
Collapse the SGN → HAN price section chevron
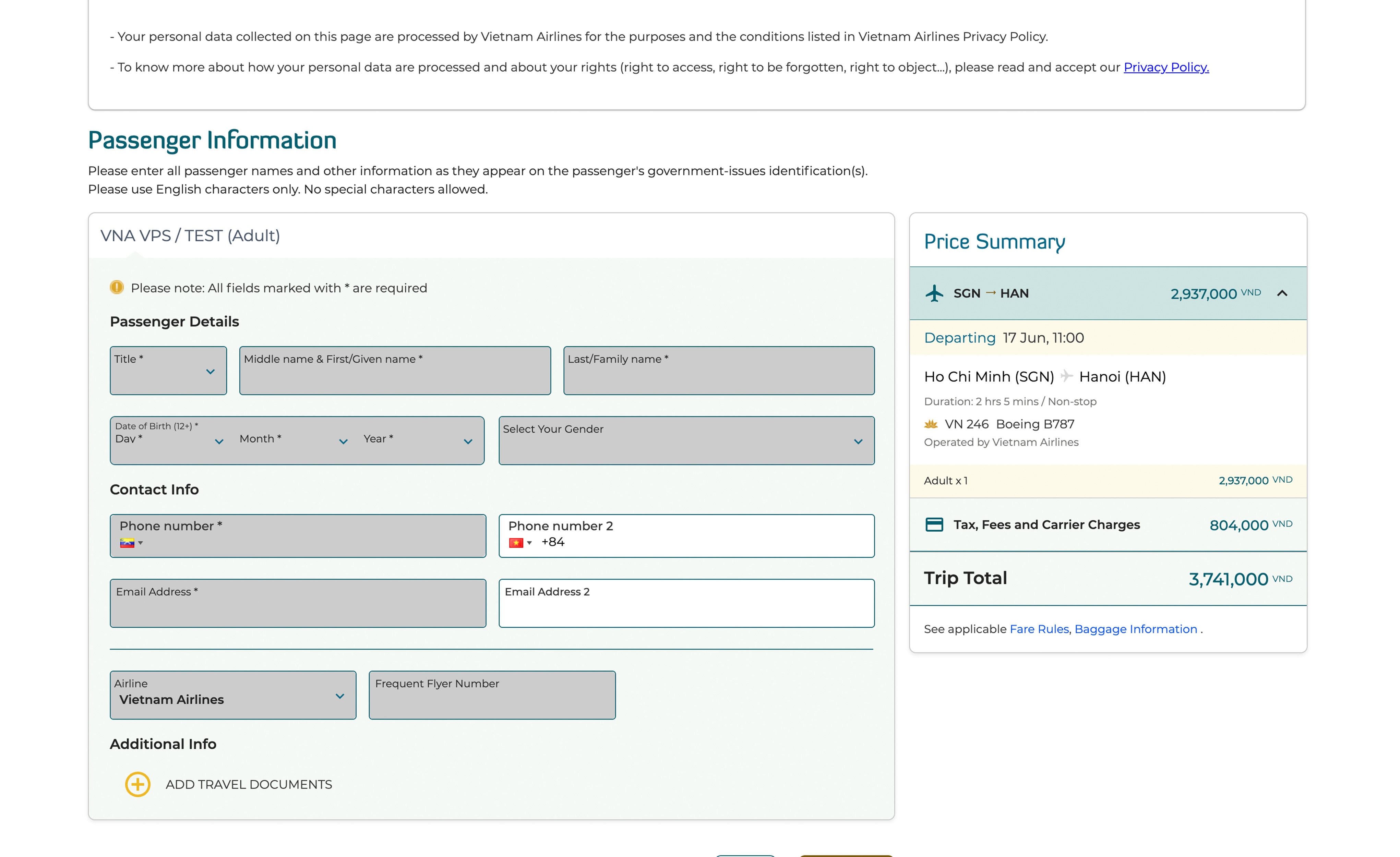[x=1282, y=294]
